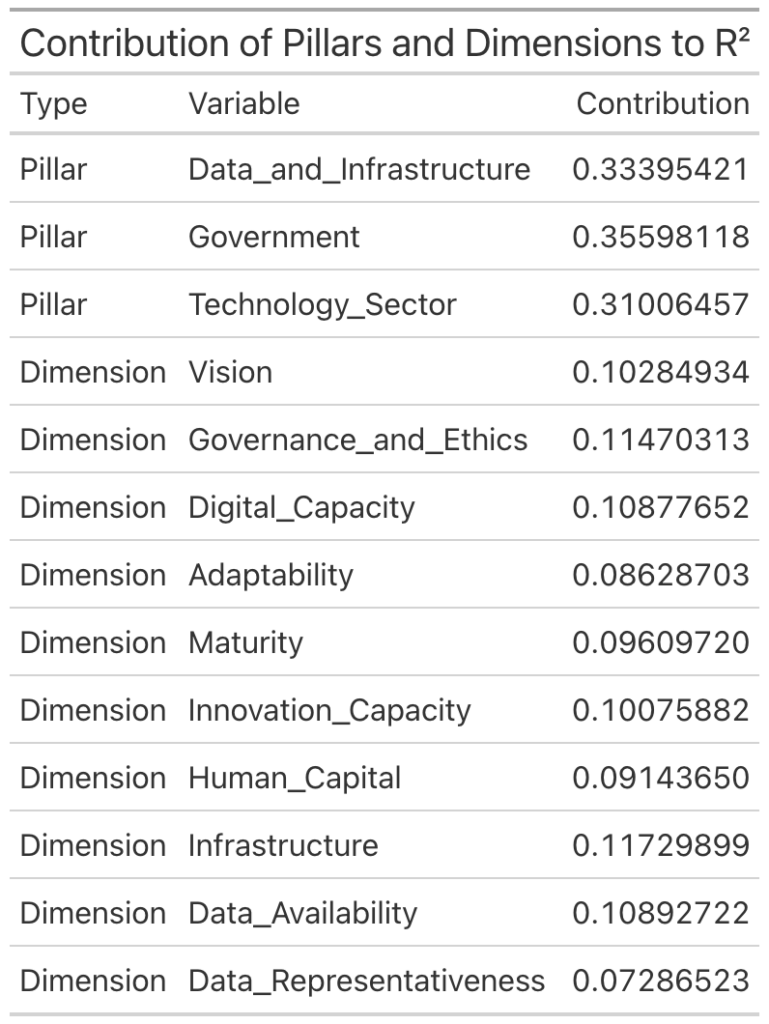Click the Data_Availability variable cell
This screenshot has width=769, height=1024.
(302, 913)
